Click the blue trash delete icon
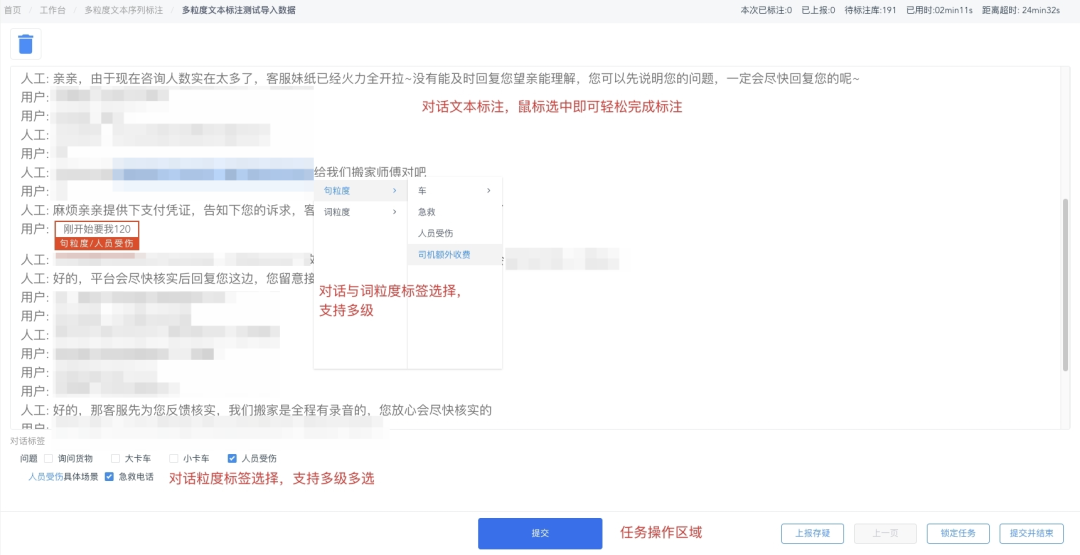The image size is (1080, 555). point(25,44)
